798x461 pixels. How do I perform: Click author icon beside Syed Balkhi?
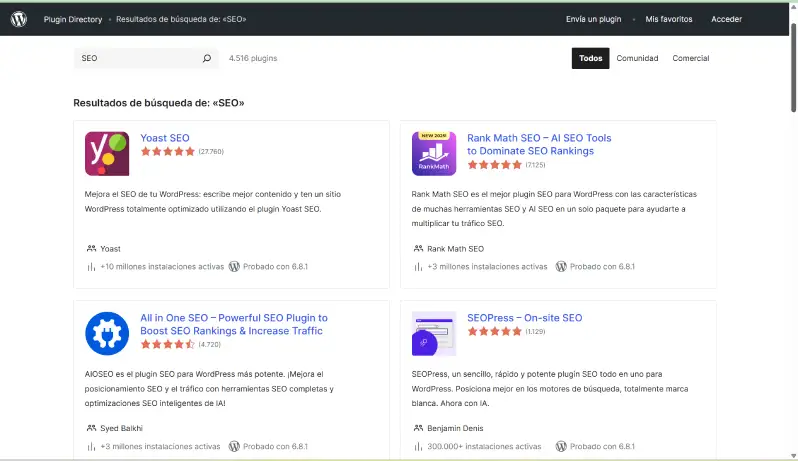tap(91, 428)
